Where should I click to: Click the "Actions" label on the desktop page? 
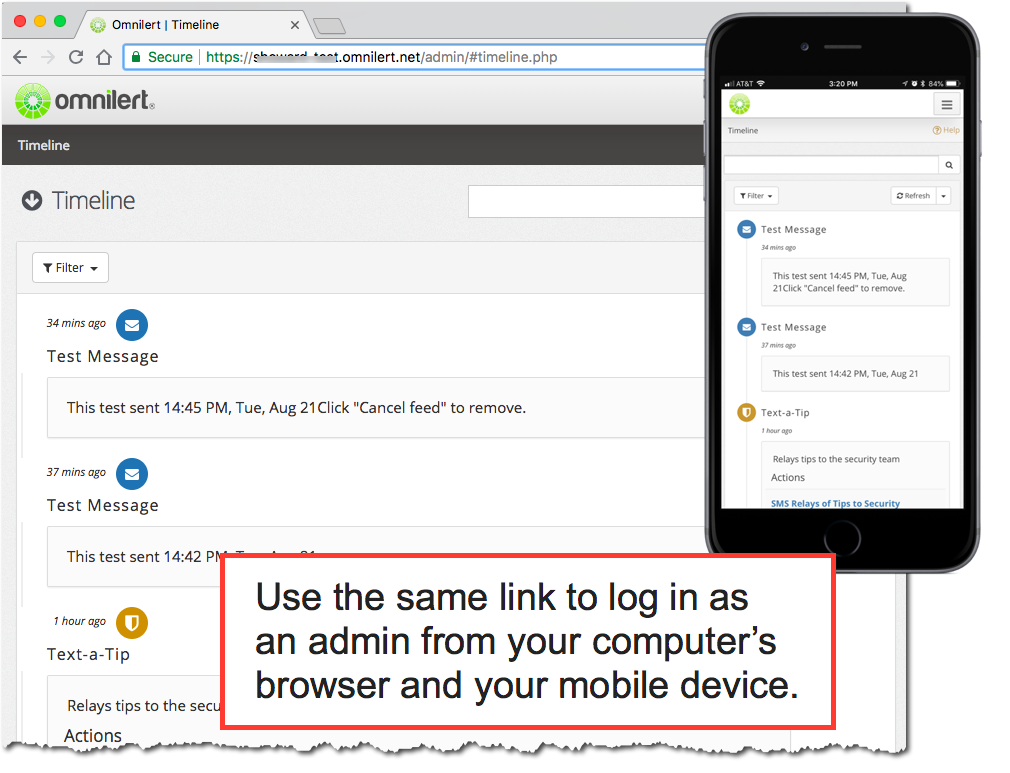pyautogui.click(x=93, y=736)
